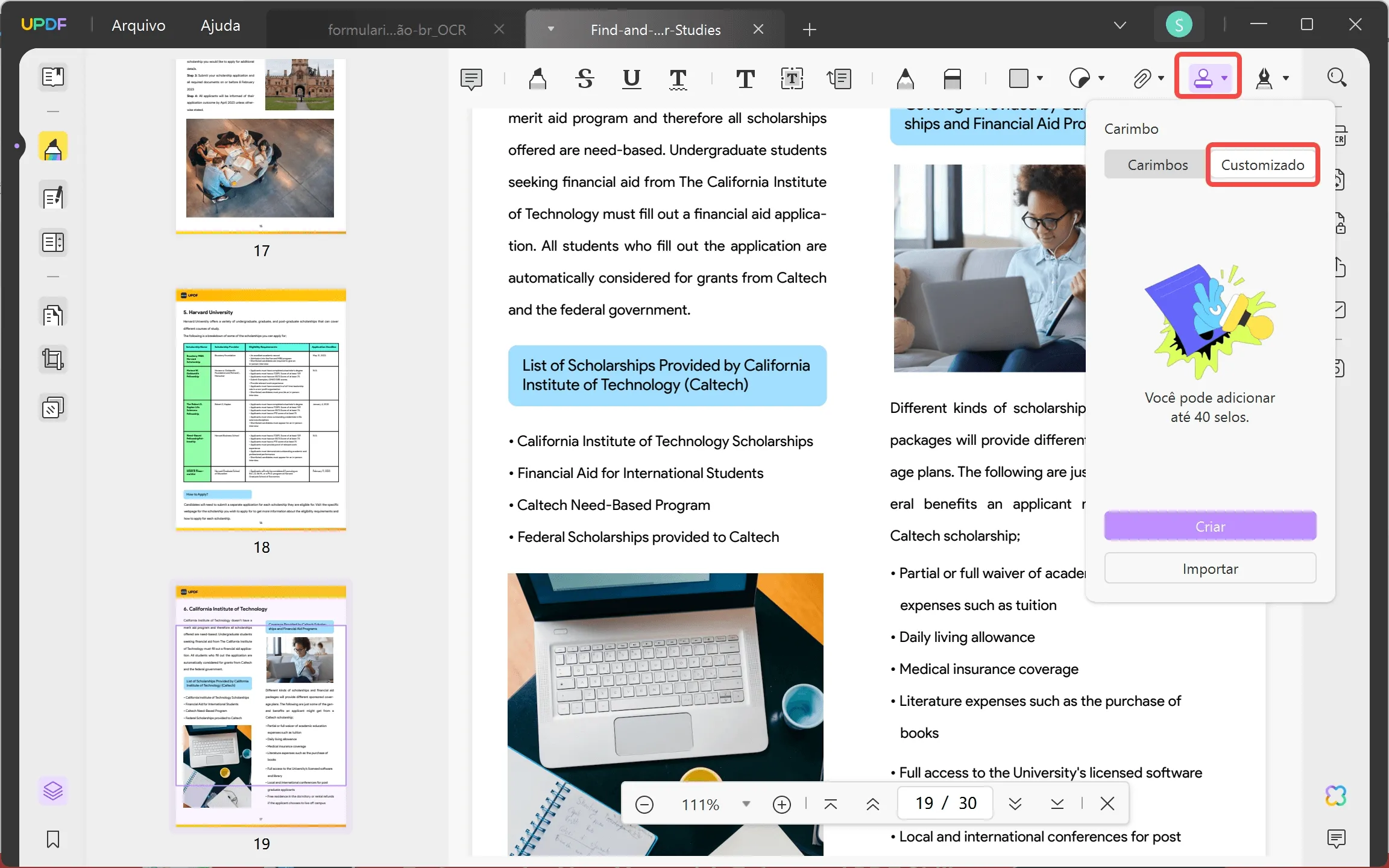Click the Criar button

pos(1210,526)
